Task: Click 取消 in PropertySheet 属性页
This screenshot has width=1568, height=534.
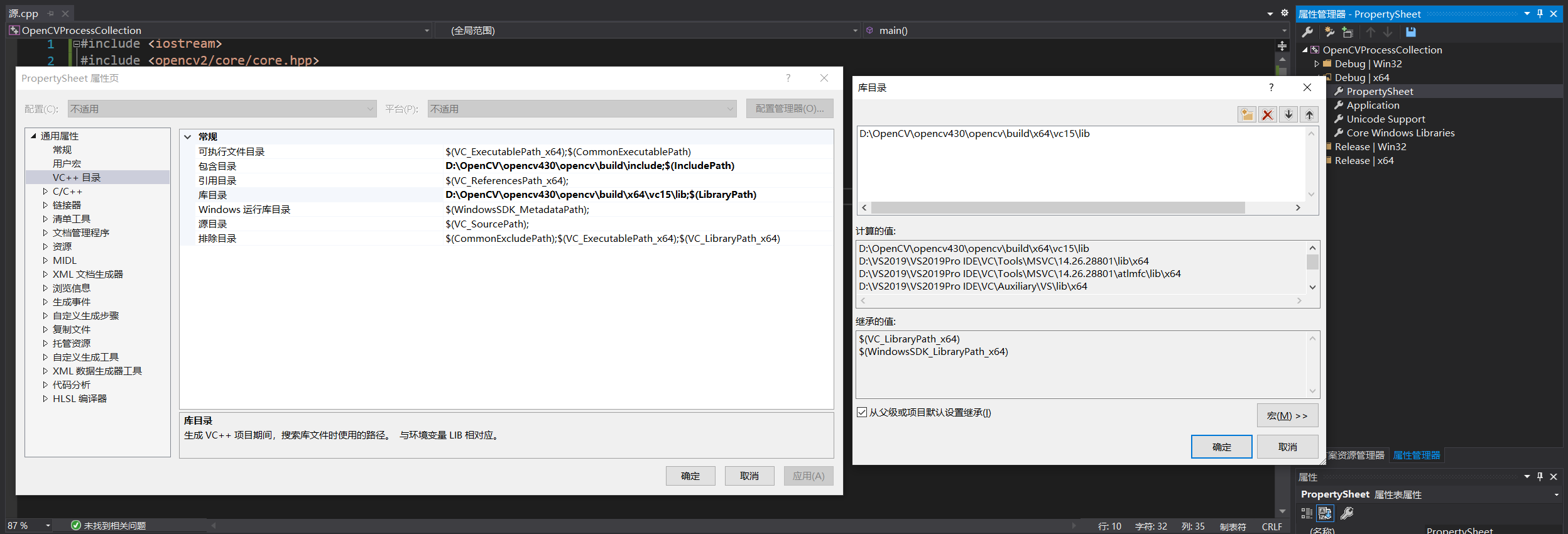Action: tap(749, 476)
